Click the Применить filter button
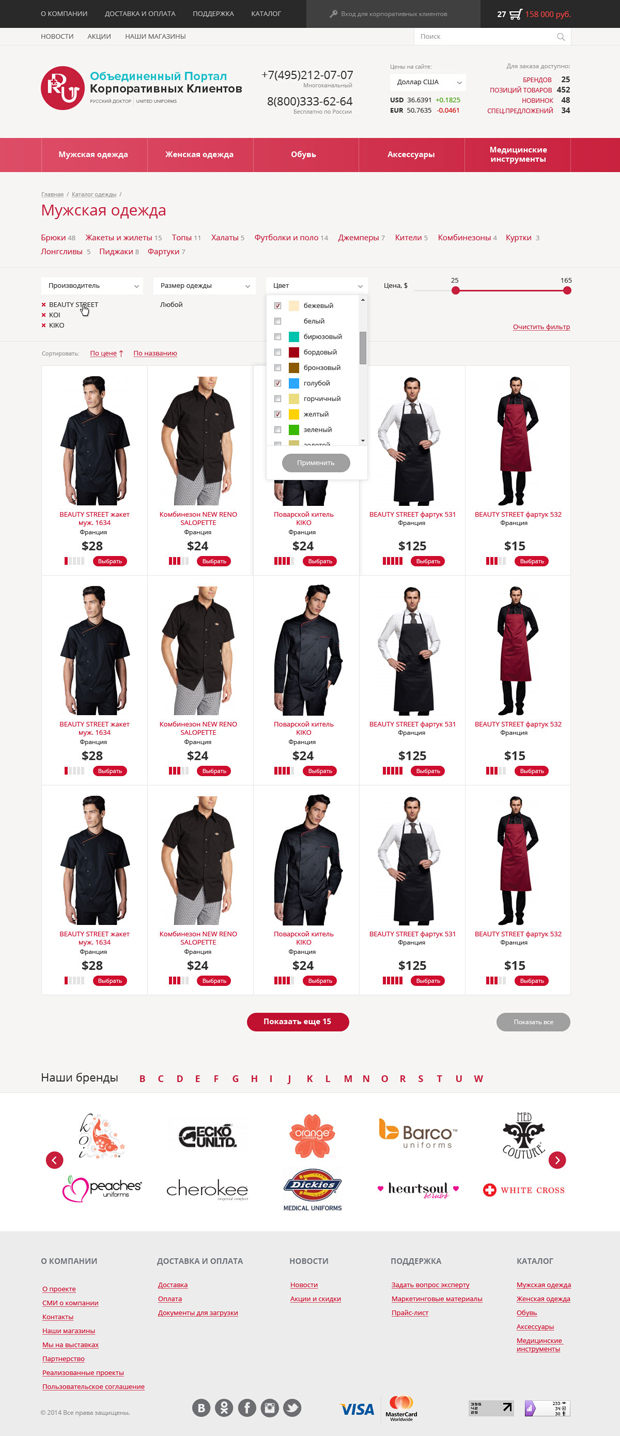The height and width of the screenshot is (1436, 620). click(x=316, y=463)
